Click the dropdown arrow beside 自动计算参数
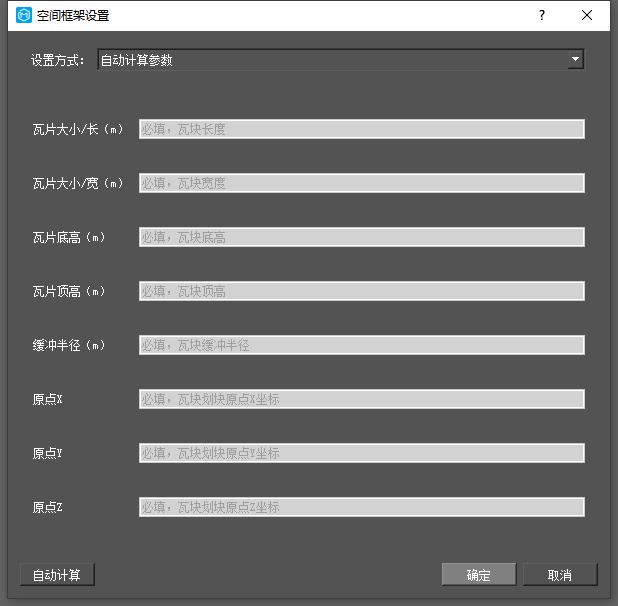The image size is (618, 606). tap(576, 59)
